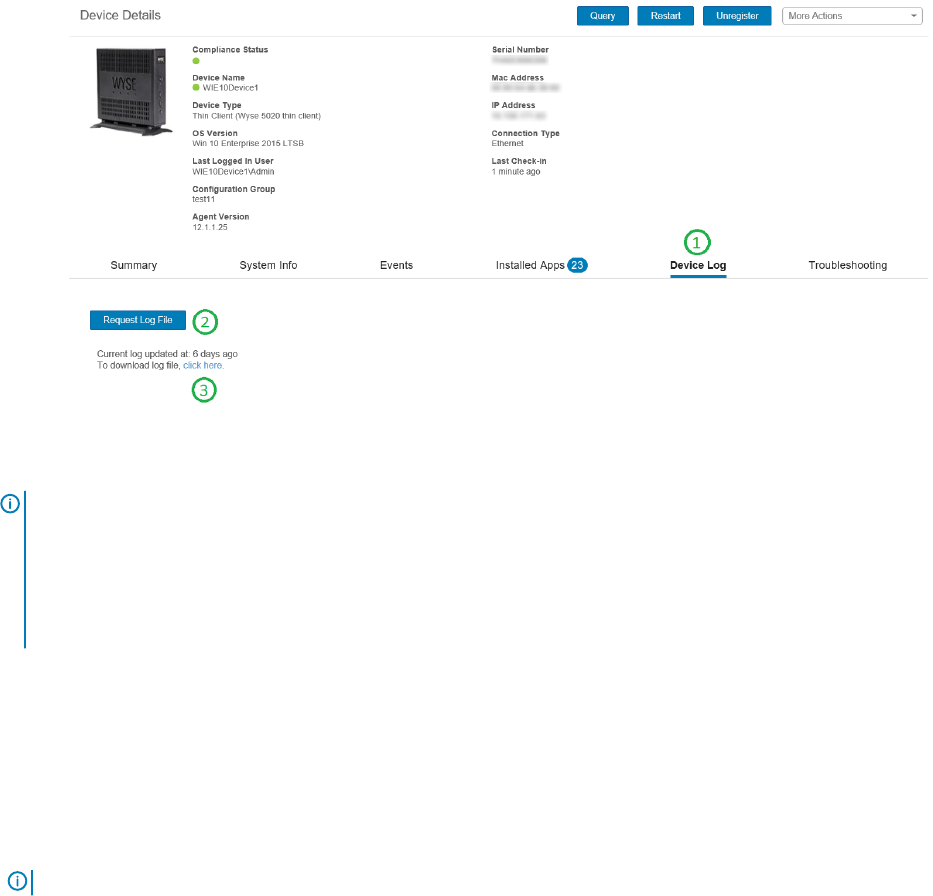933x896 pixels.
Task: Switch to the Summary tab
Action: click(x=134, y=265)
